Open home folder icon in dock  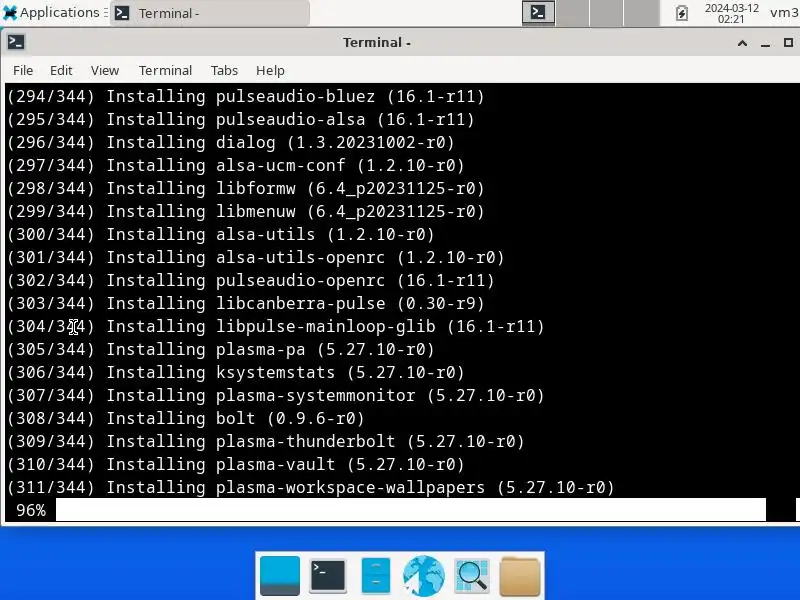pos(520,577)
